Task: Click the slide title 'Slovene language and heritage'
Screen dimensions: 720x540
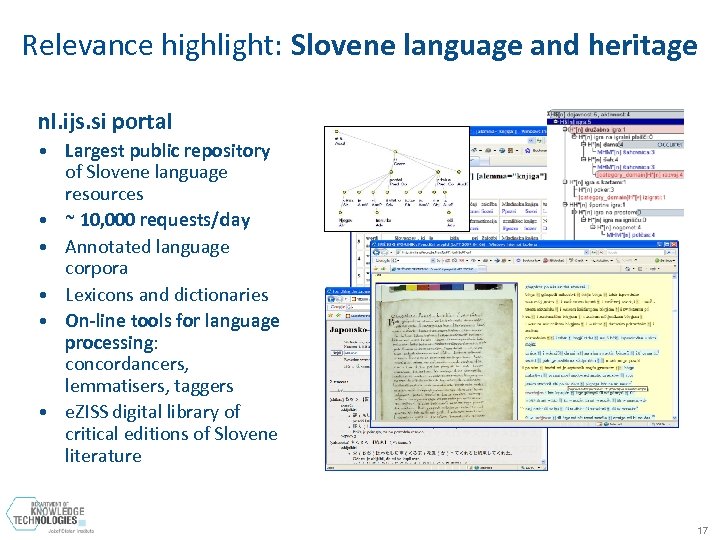Action: pyautogui.click(x=494, y=45)
